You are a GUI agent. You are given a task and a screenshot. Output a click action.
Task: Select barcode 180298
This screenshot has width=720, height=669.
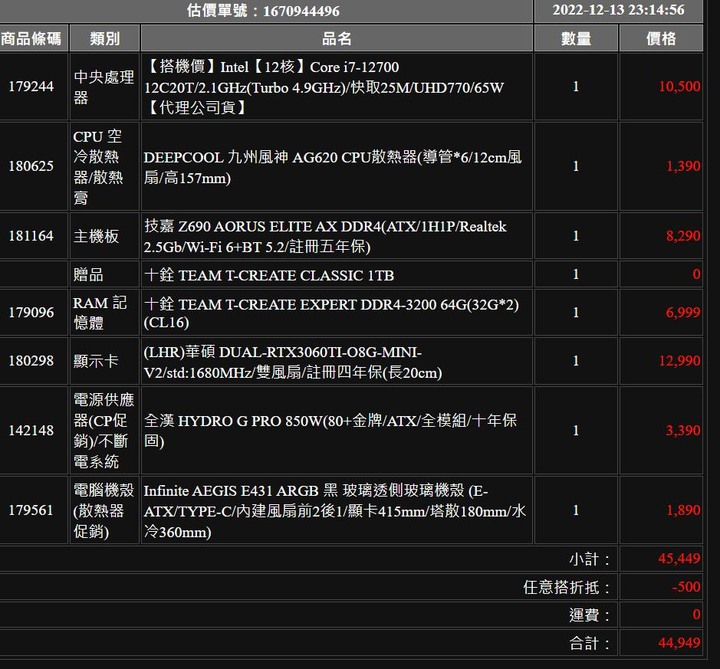(31, 361)
